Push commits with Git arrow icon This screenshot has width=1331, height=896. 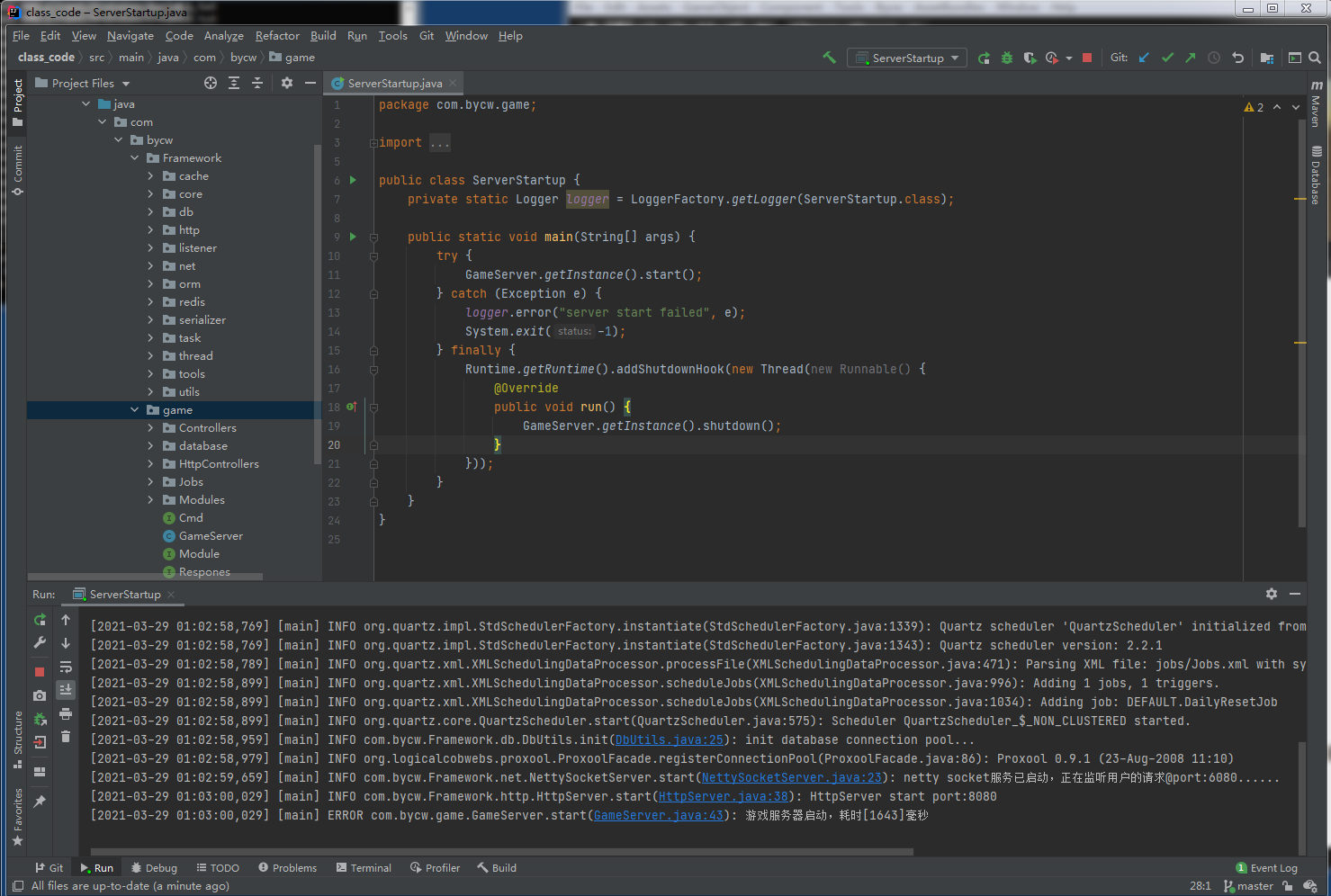pyautogui.click(x=1191, y=58)
